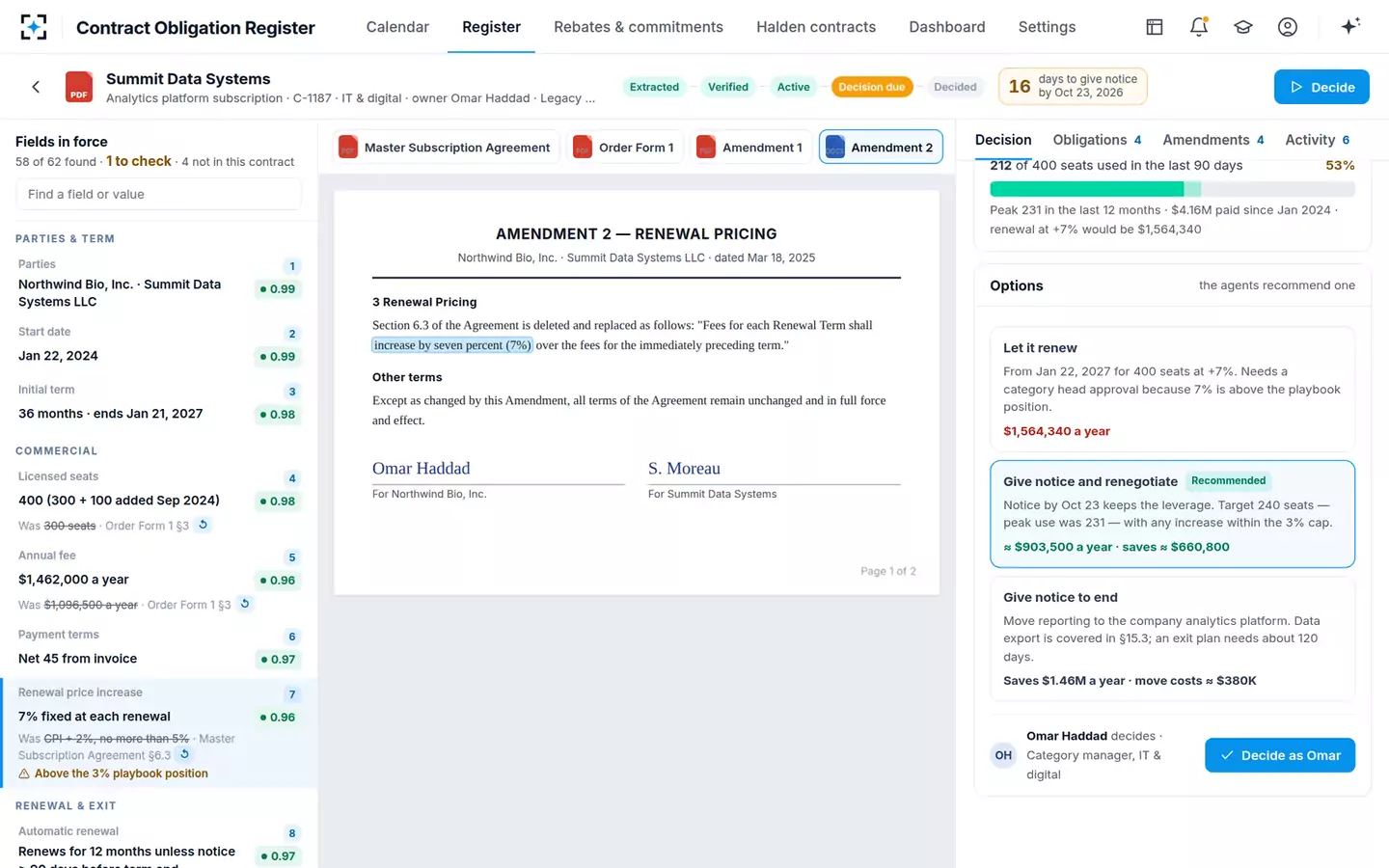This screenshot has width=1389, height=868.
Task: Select Give notice and renegotiate option
Action: (x=1173, y=514)
